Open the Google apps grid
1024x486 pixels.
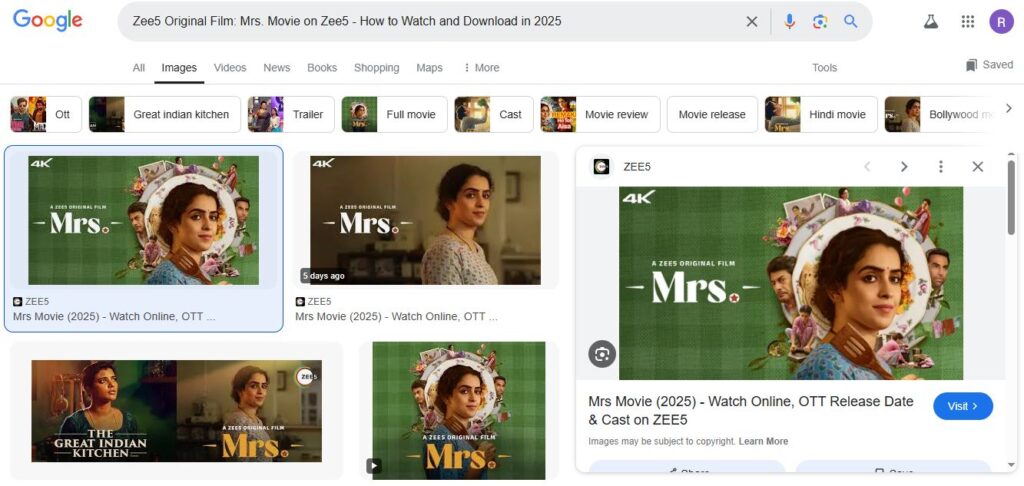pos(967,21)
